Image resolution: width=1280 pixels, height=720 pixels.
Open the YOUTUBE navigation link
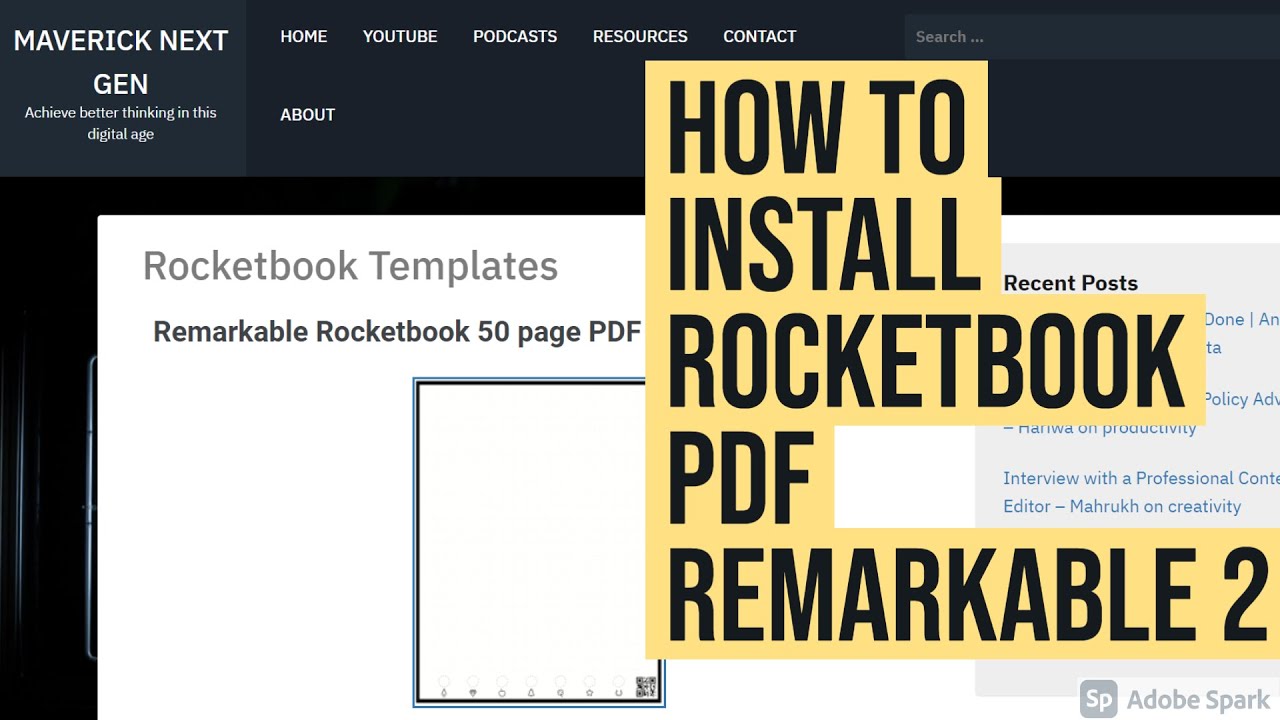click(400, 37)
